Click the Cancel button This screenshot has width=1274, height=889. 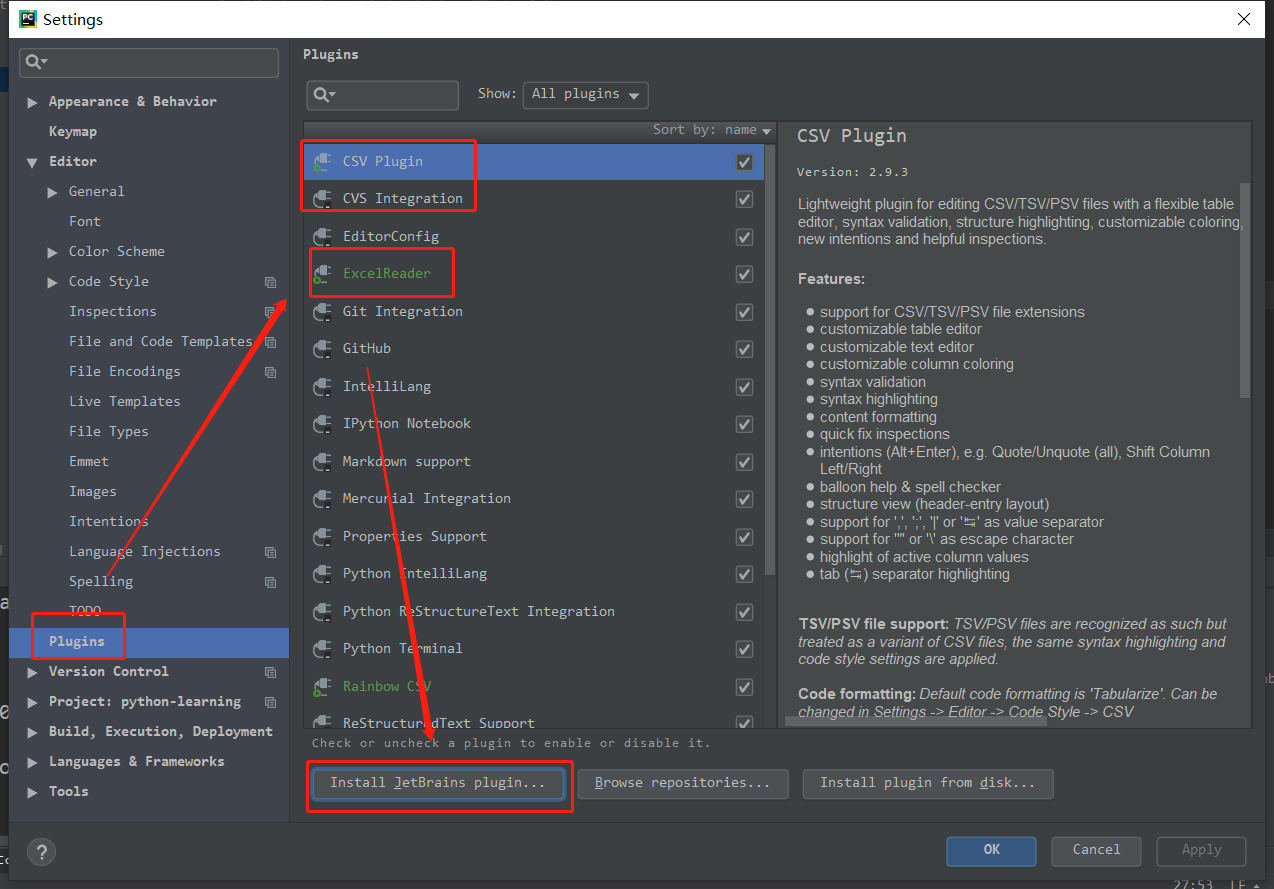pyautogui.click(x=1096, y=850)
